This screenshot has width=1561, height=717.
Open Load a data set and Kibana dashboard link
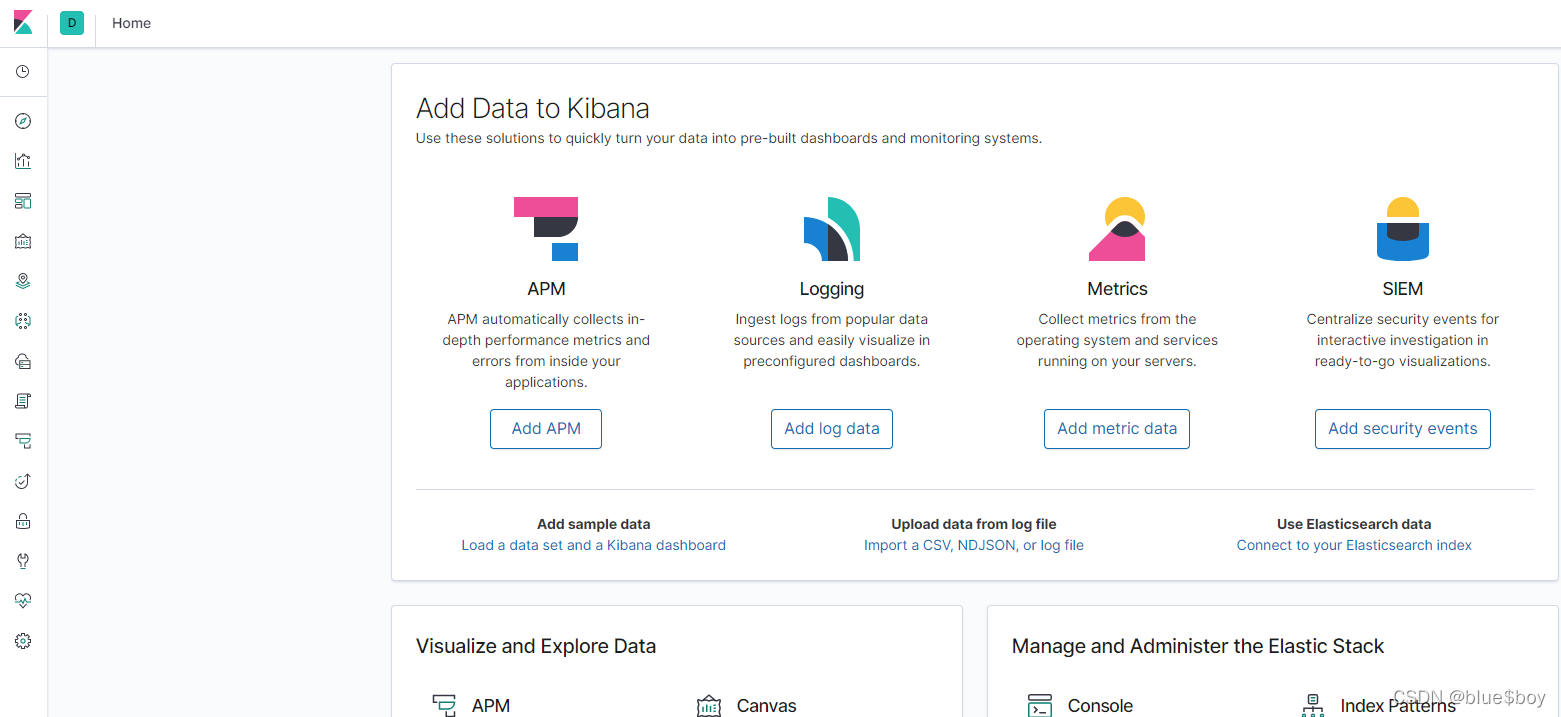(594, 545)
